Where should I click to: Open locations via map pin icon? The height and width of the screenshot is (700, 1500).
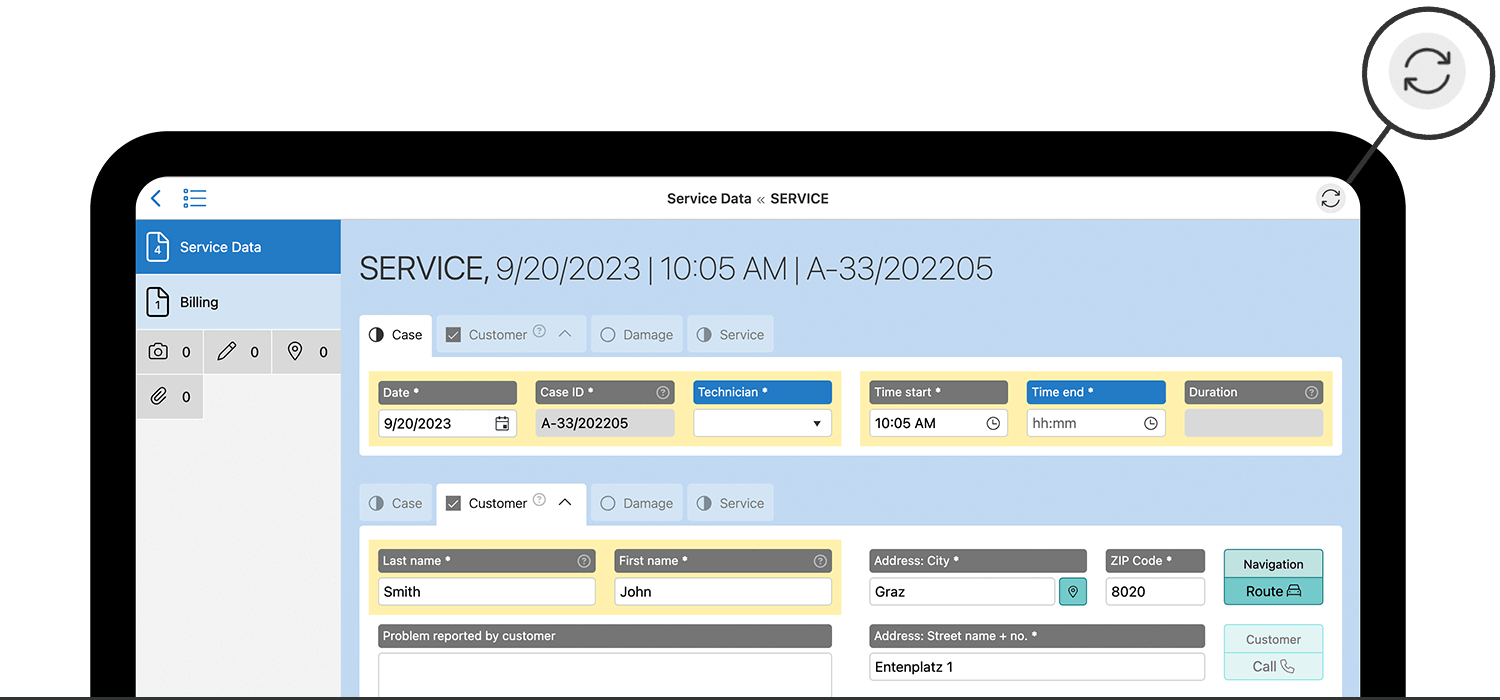(307, 352)
